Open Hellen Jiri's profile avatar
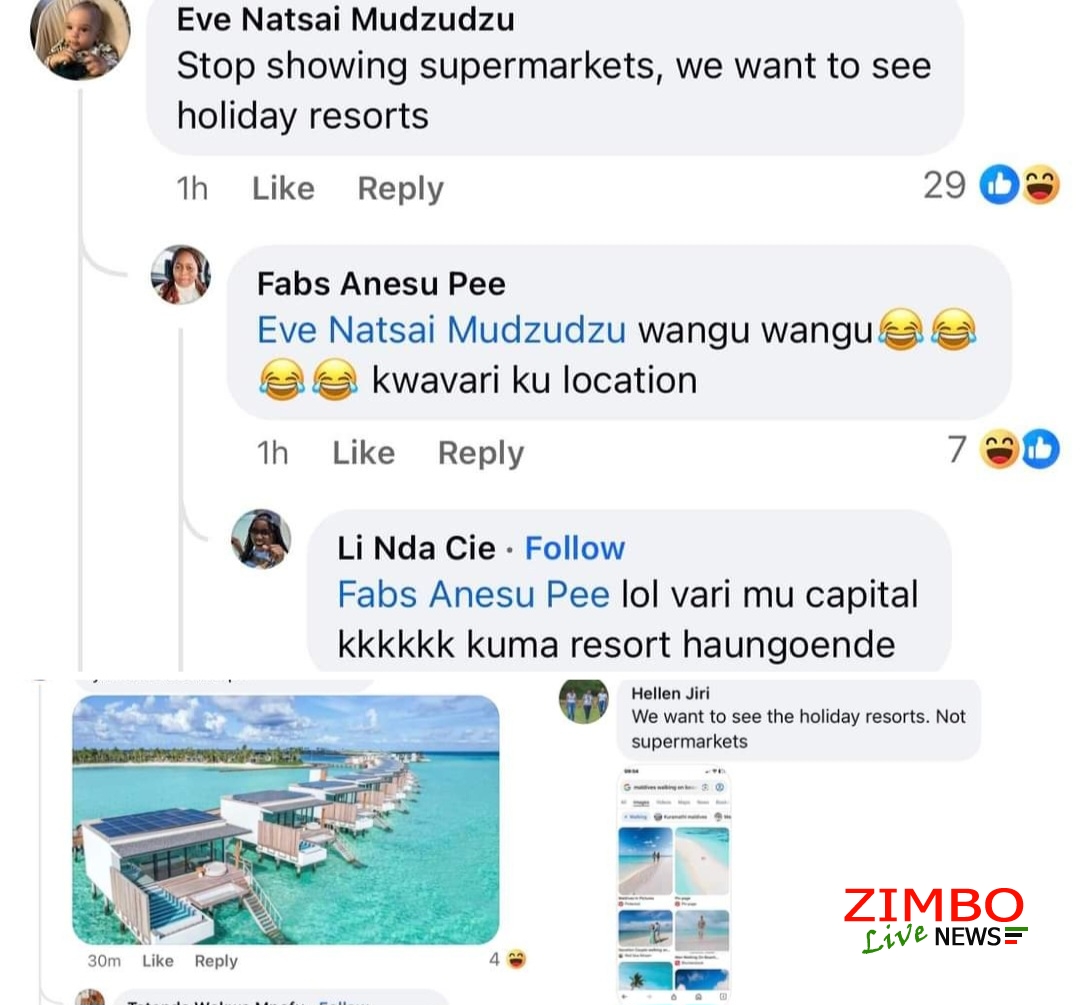Viewport: 1080px width, 1005px height. [x=583, y=701]
